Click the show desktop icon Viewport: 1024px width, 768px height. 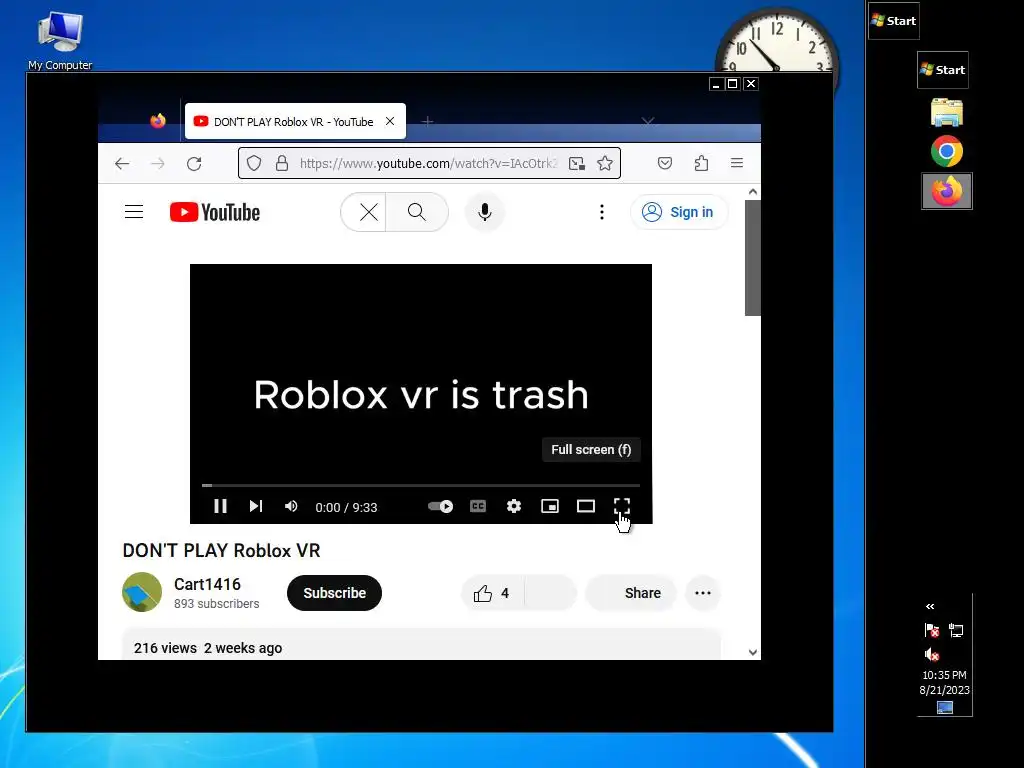(x=944, y=708)
